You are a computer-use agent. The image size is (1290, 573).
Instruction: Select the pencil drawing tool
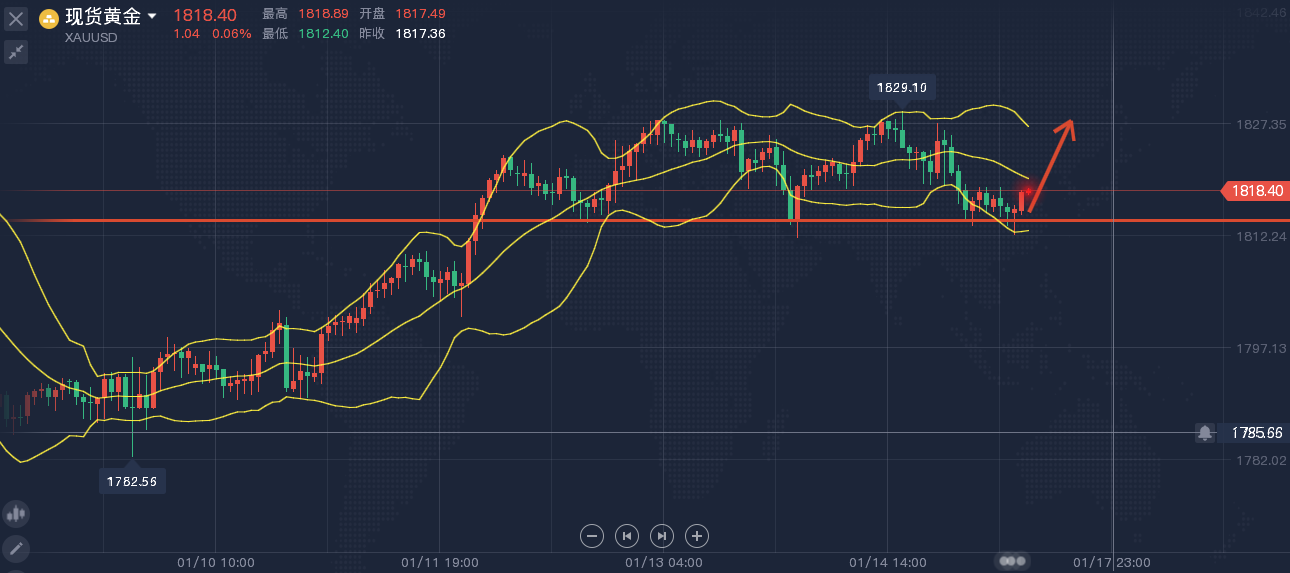coord(15,548)
